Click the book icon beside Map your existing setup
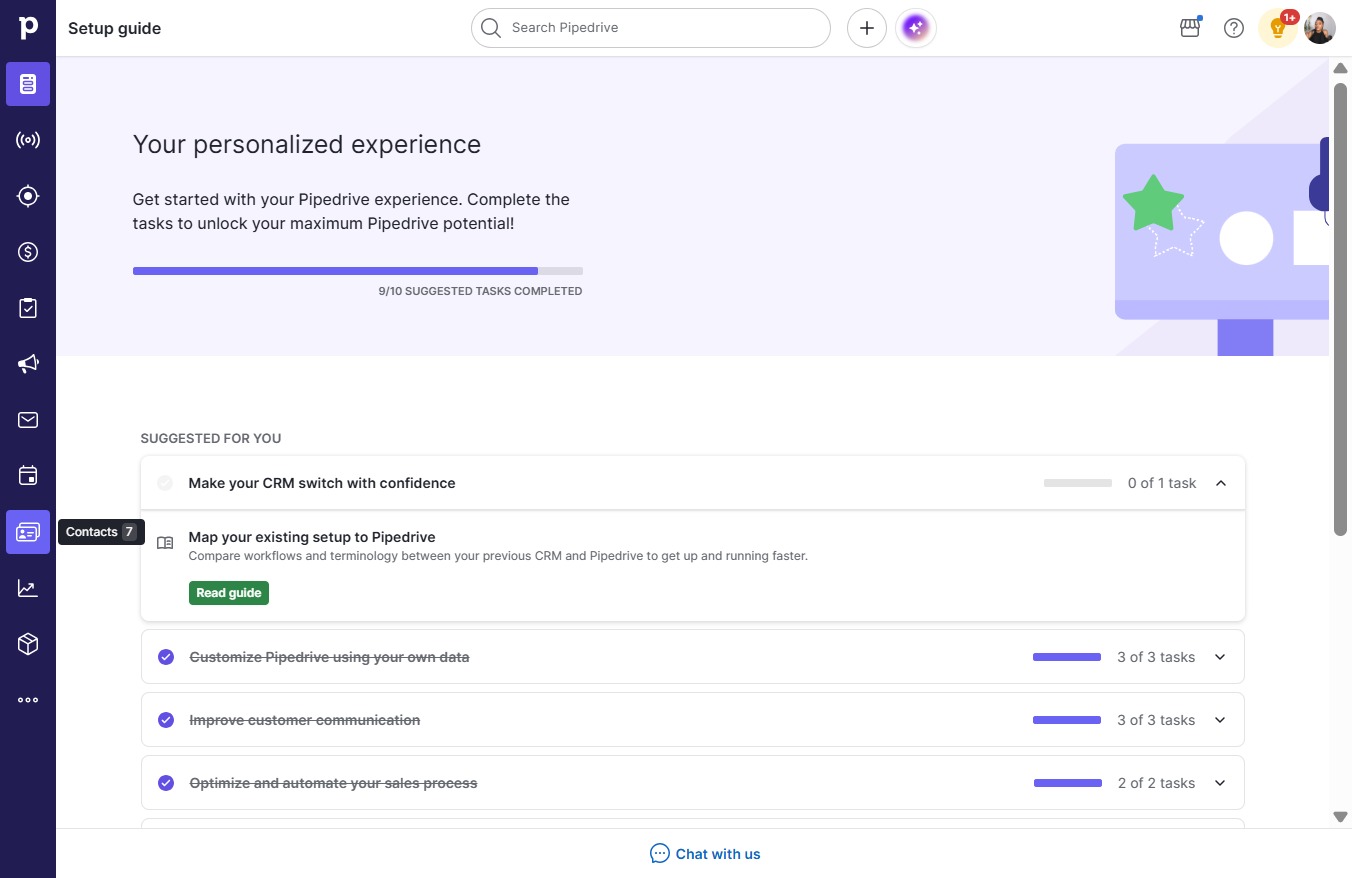Screen dimensions: 1352x878 (x=165, y=543)
